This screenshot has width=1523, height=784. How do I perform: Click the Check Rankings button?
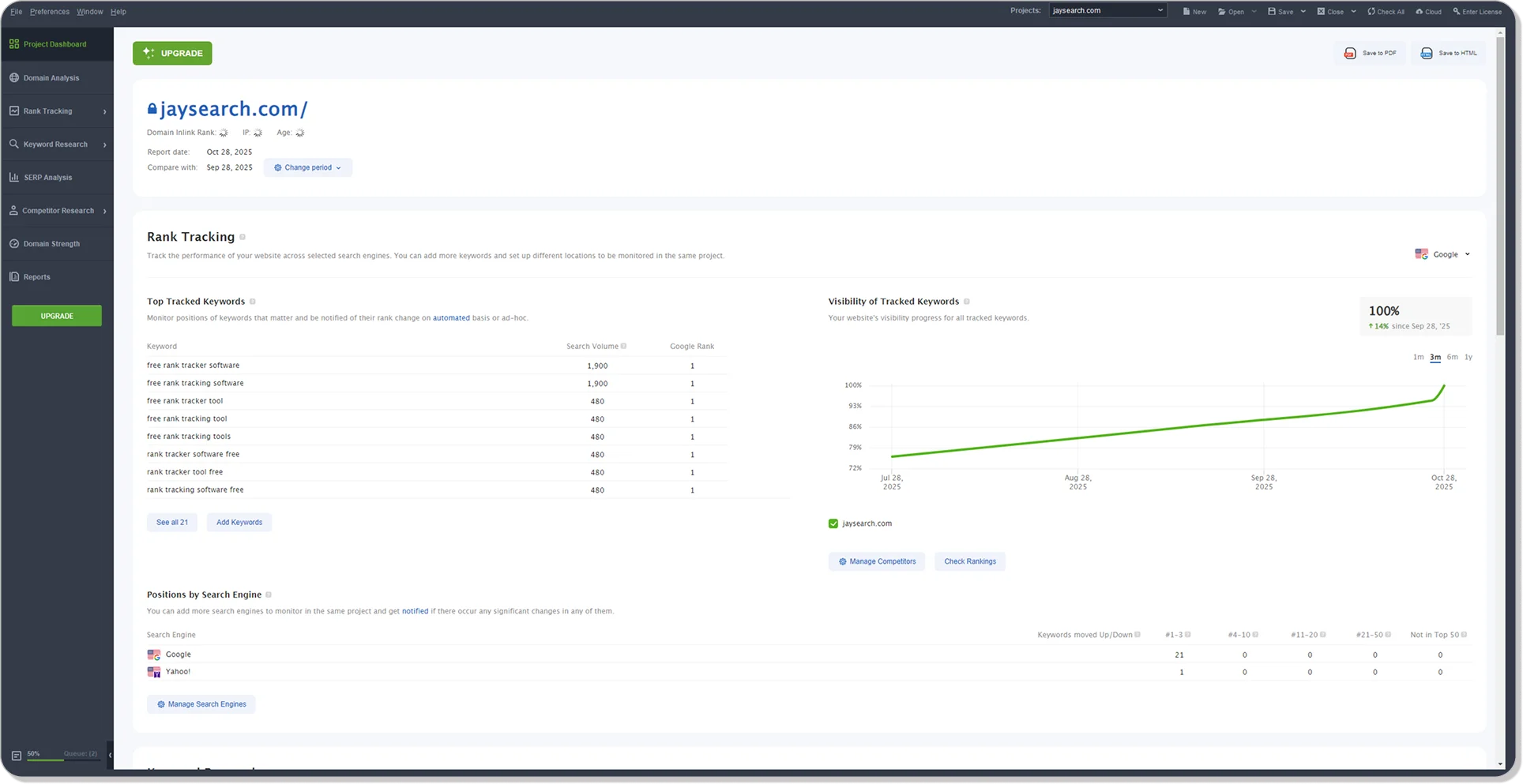(970, 561)
